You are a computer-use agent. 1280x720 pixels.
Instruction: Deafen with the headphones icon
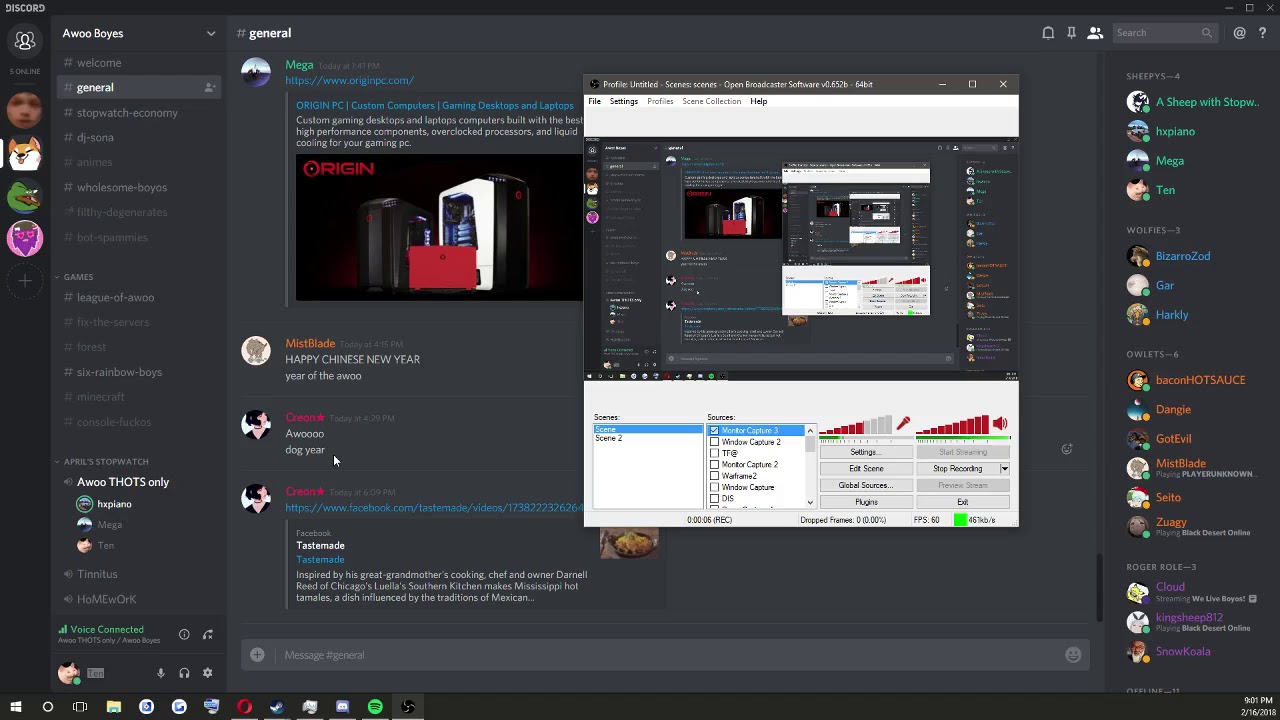click(x=184, y=673)
